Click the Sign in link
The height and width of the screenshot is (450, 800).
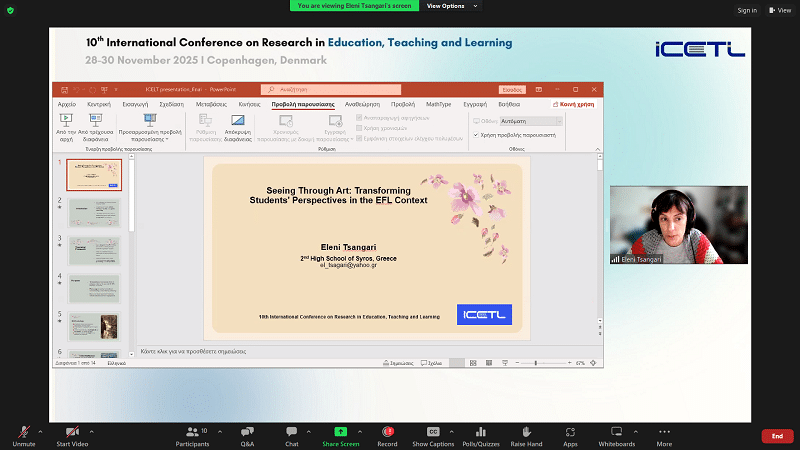coord(747,10)
